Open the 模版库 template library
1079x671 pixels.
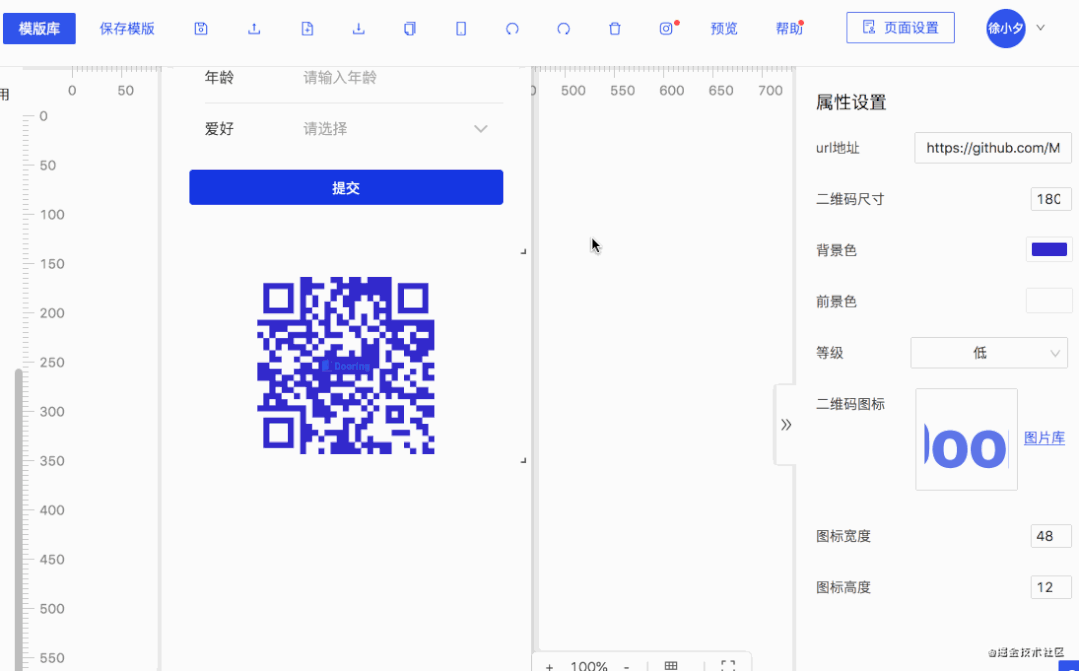pyautogui.click(x=39, y=28)
